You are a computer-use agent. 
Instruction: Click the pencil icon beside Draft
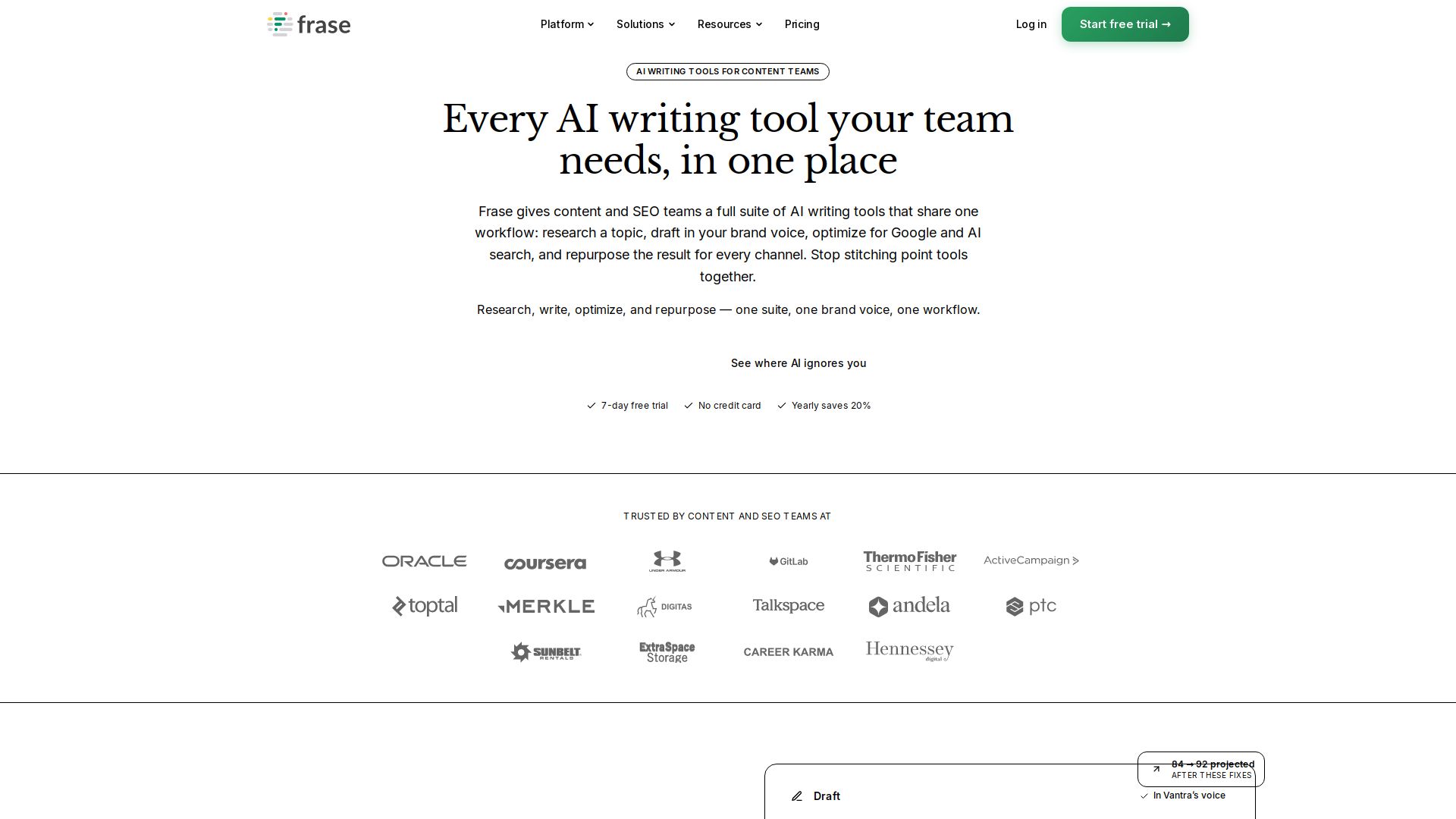pyautogui.click(x=797, y=796)
